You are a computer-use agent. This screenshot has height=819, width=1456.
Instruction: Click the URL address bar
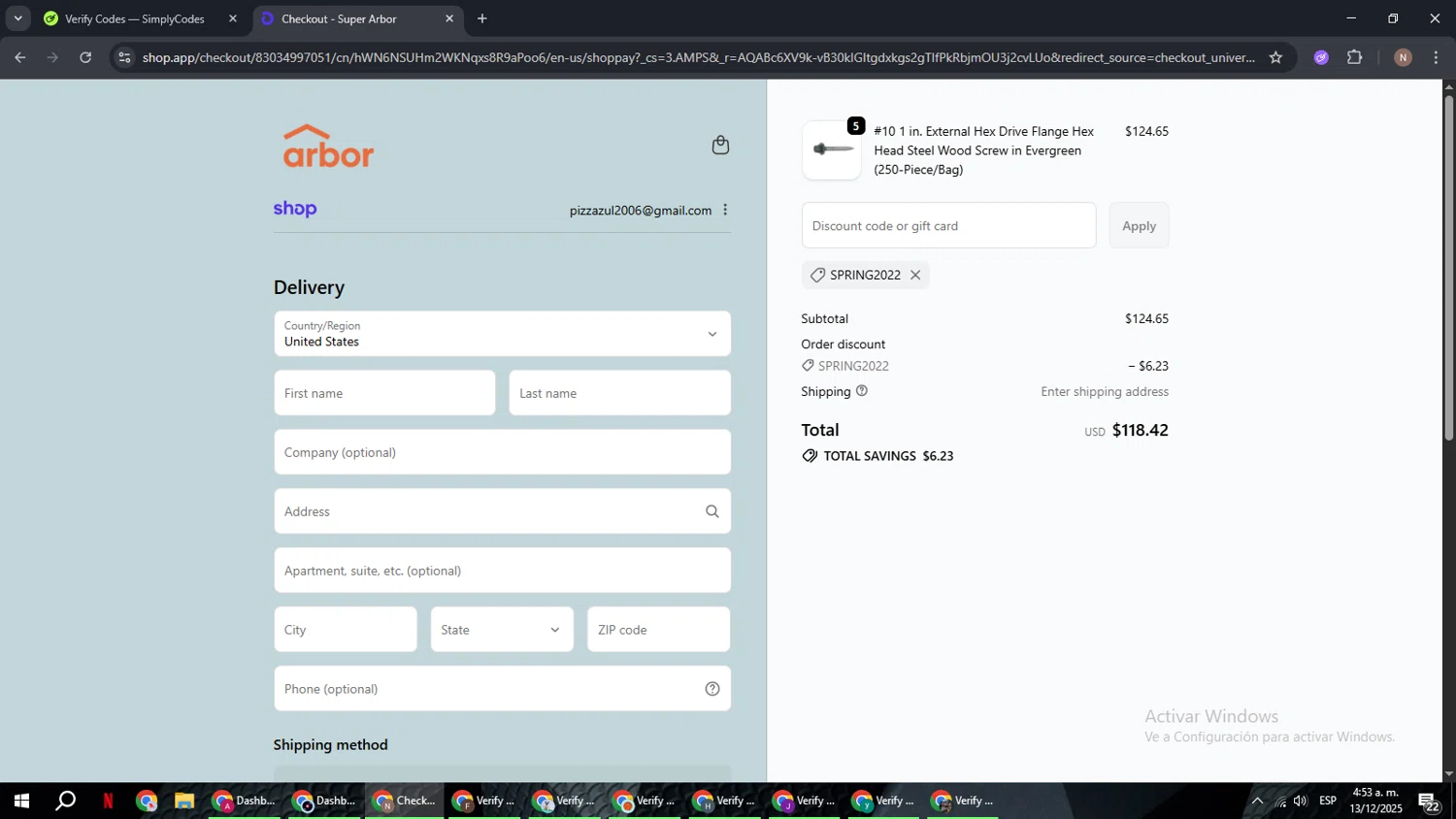click(x=698, y=57)
